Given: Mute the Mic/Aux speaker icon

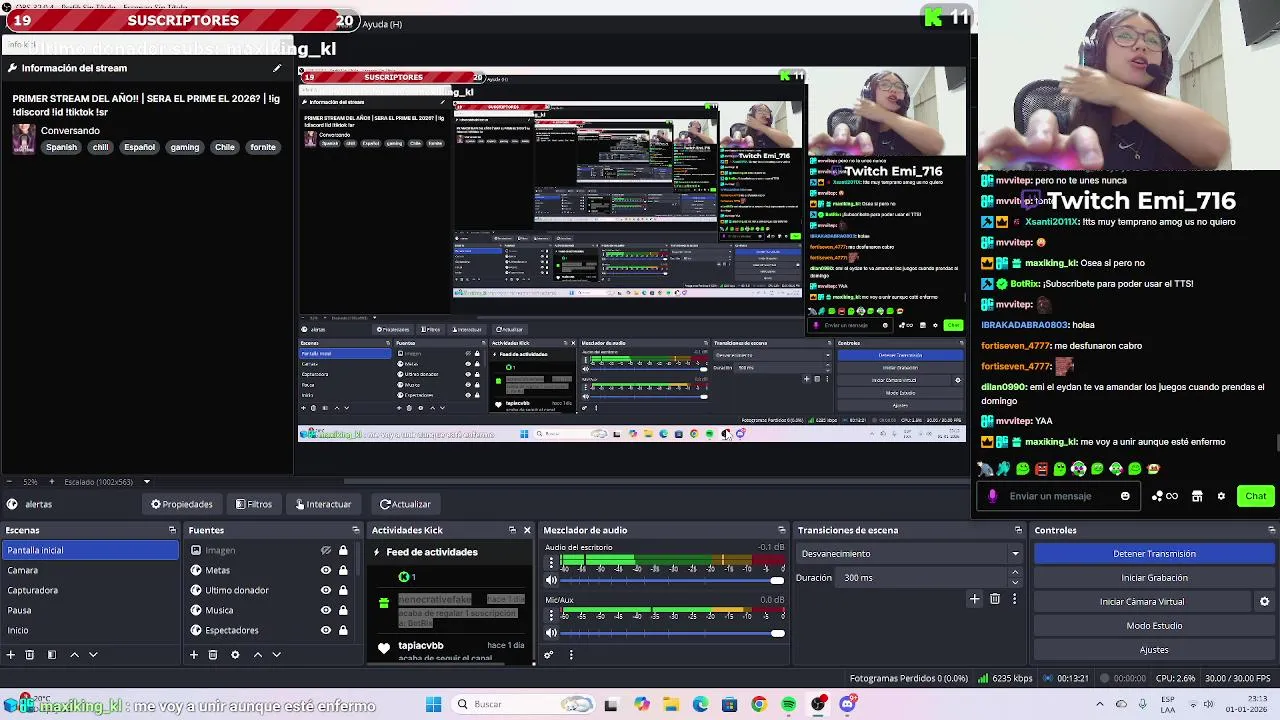Looking at the screenshot, I should tap(551, 632).
